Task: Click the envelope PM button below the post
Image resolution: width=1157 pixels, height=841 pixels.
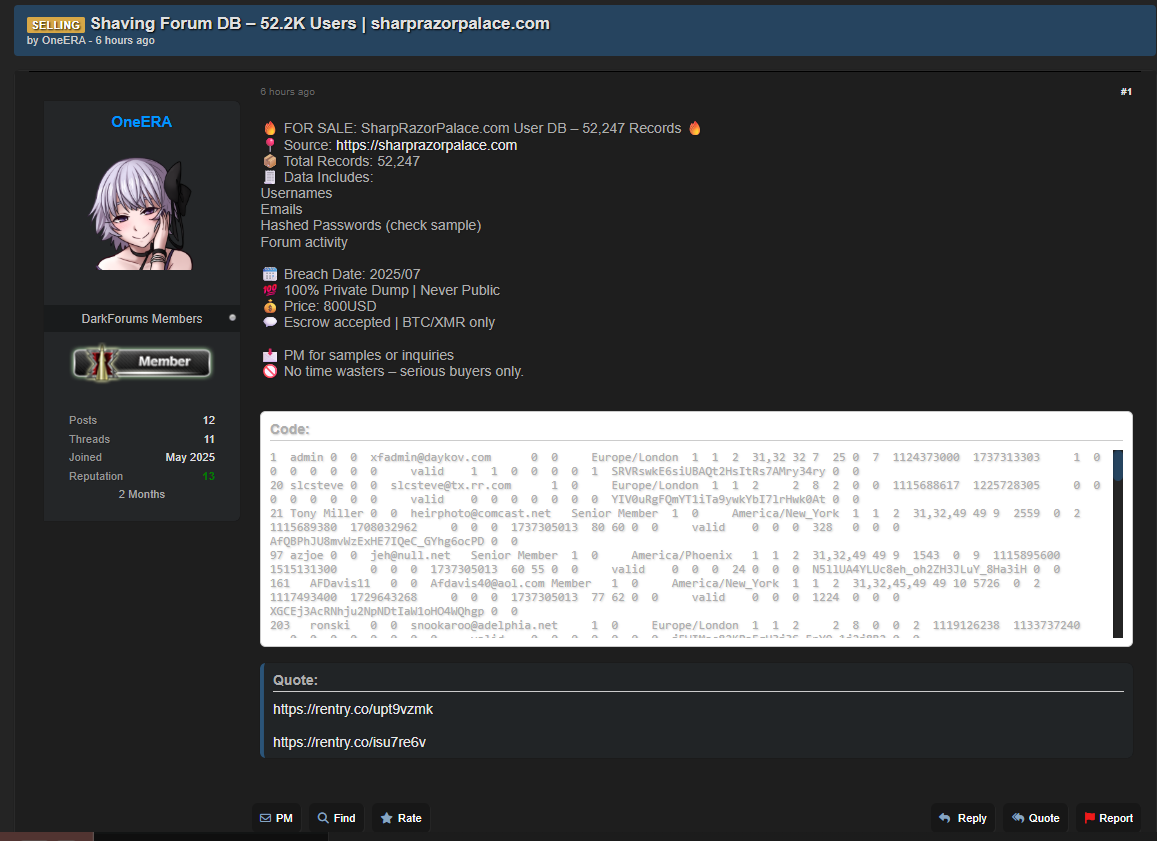Action: (x=276, y=818)
